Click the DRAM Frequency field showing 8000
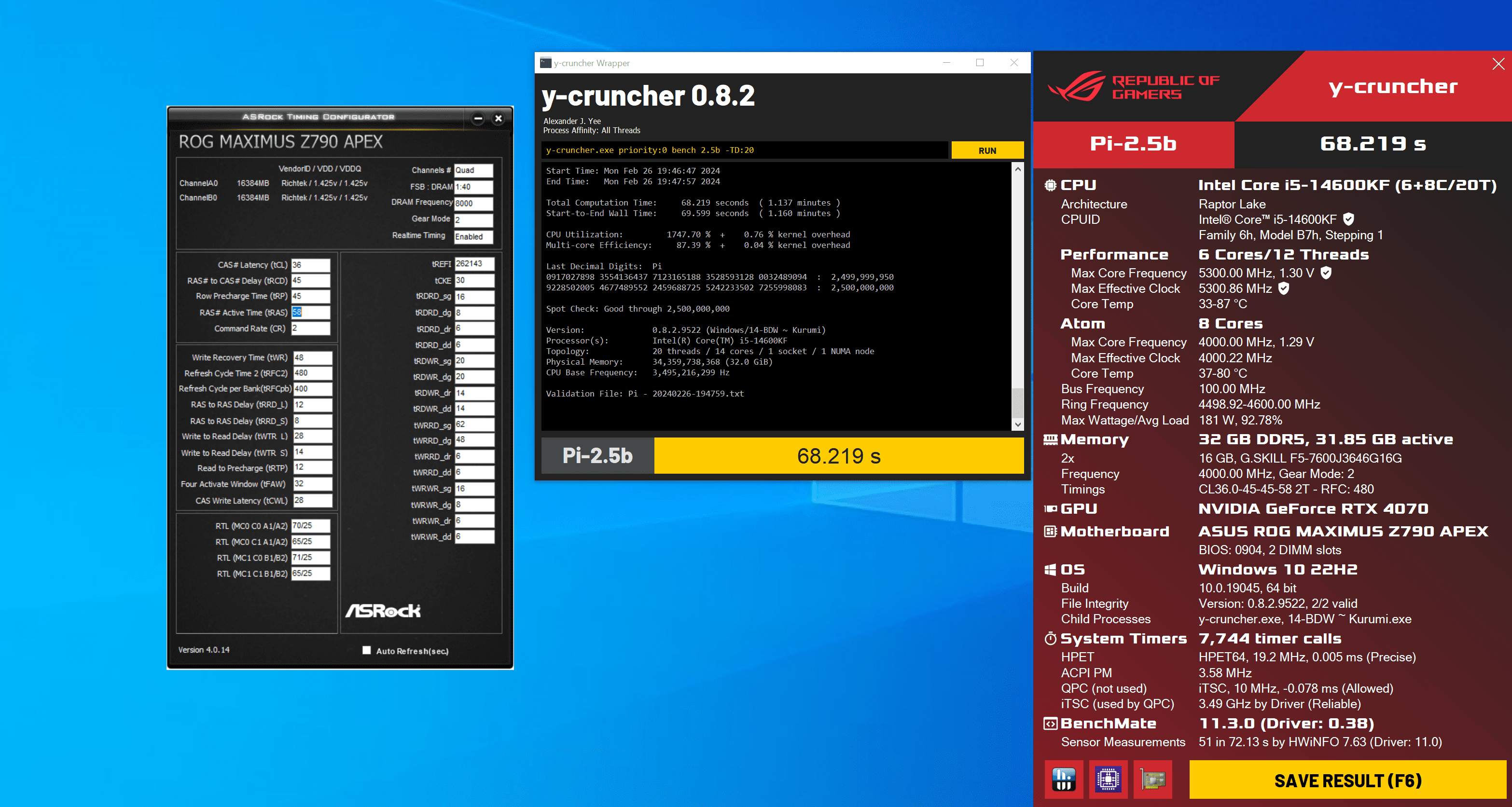 tap(473, 204)
